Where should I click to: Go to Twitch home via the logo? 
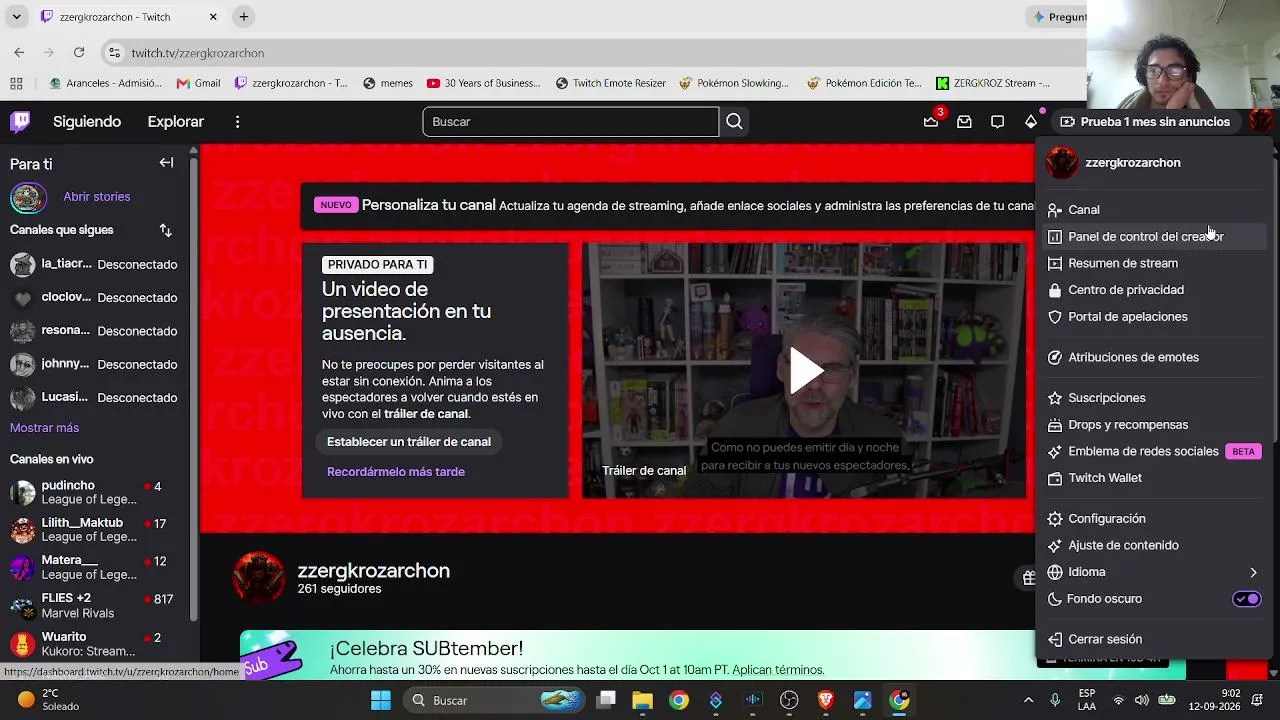point(20,122)
